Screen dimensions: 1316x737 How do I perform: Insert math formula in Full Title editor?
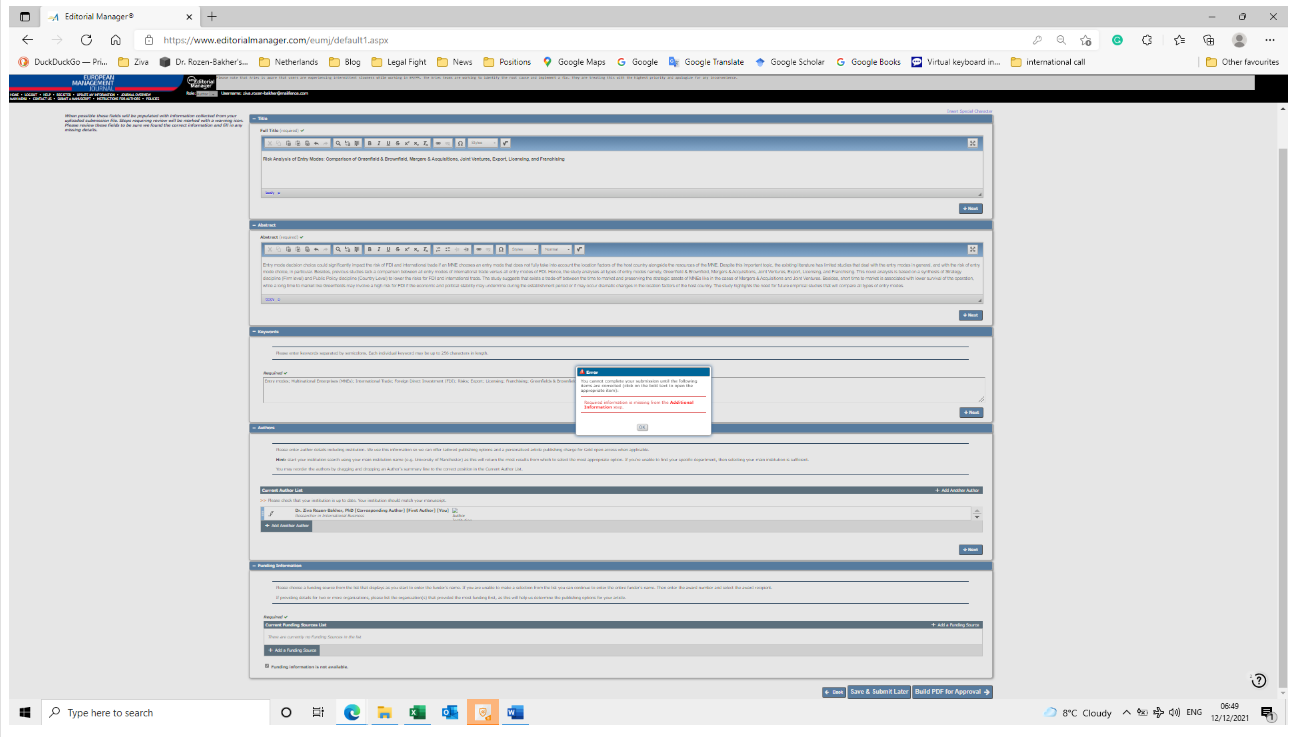(505, 143)
